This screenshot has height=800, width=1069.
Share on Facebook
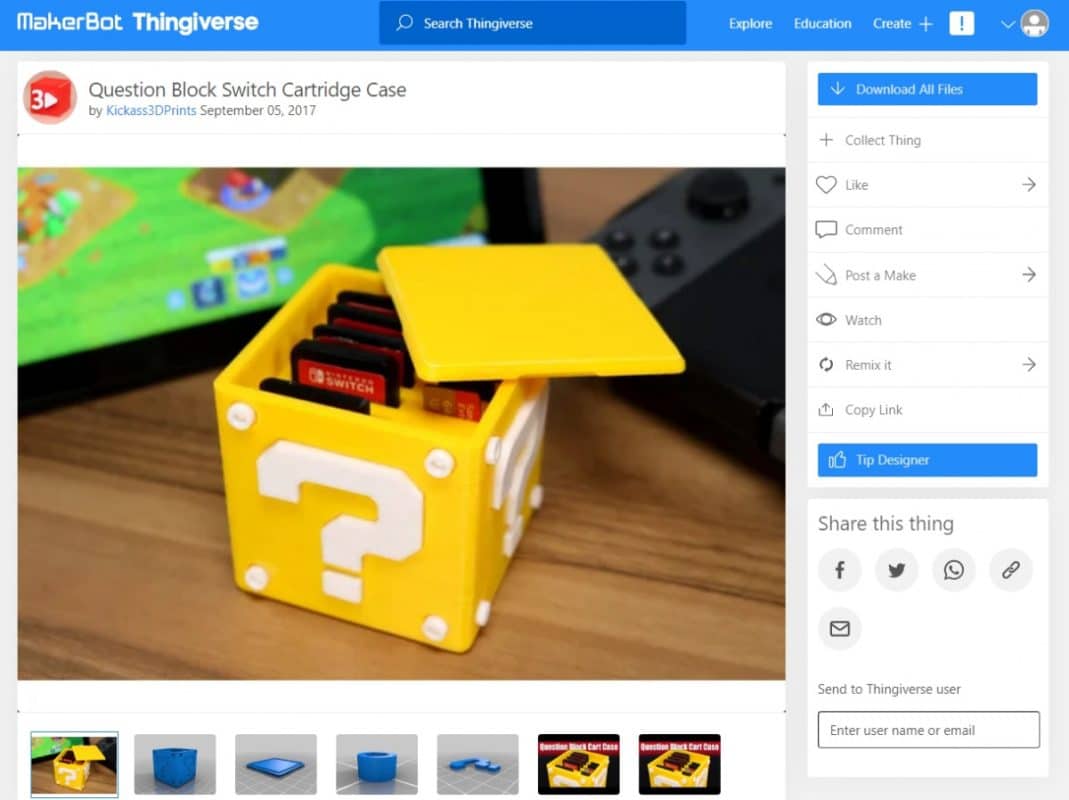pyautogui.click(x=839, y=569)
